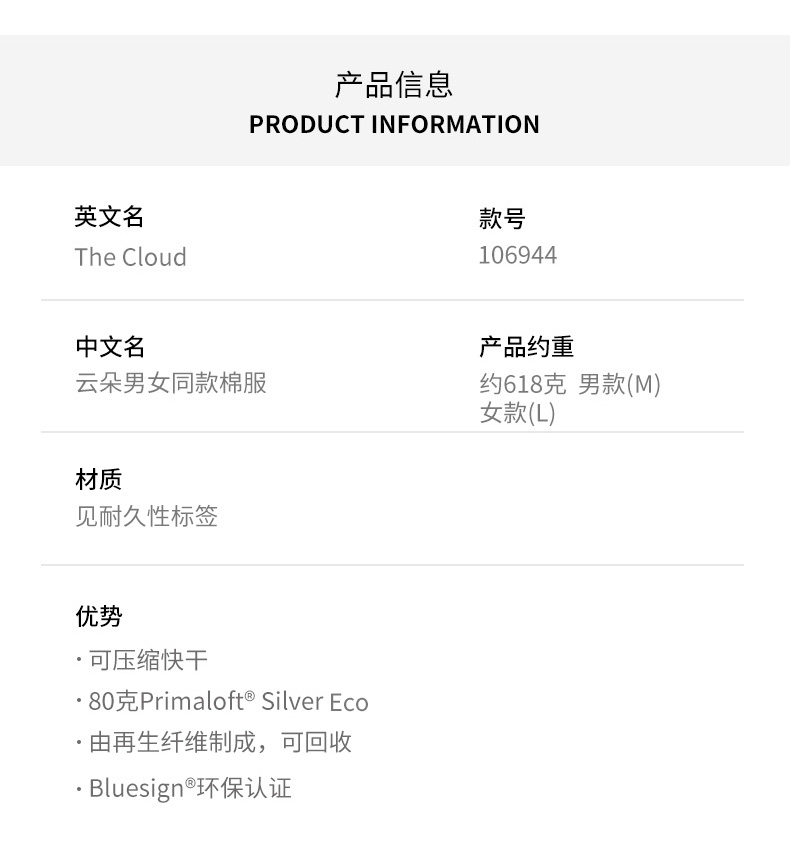Click the style number 106944
The width and height of the screenshot is (790, 847).
tap(517, 255)
